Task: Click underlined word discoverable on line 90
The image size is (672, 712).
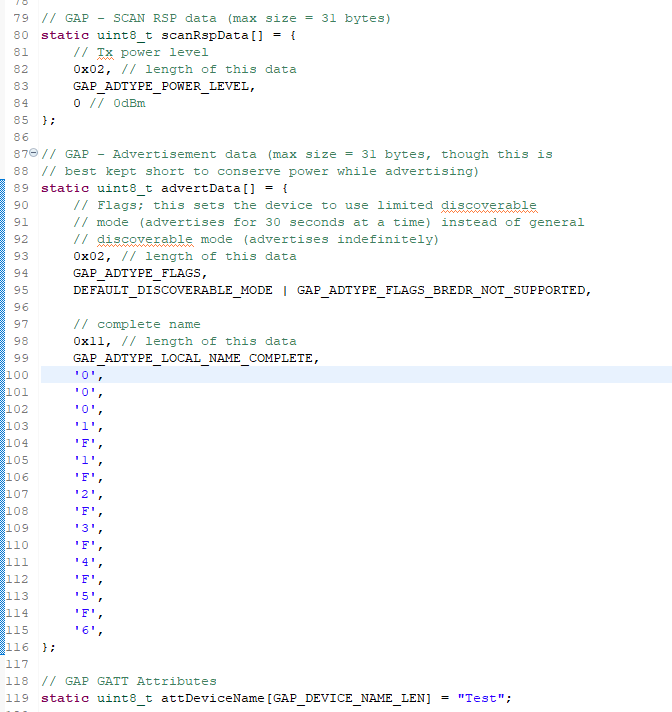Action: (x=489, y=205)
